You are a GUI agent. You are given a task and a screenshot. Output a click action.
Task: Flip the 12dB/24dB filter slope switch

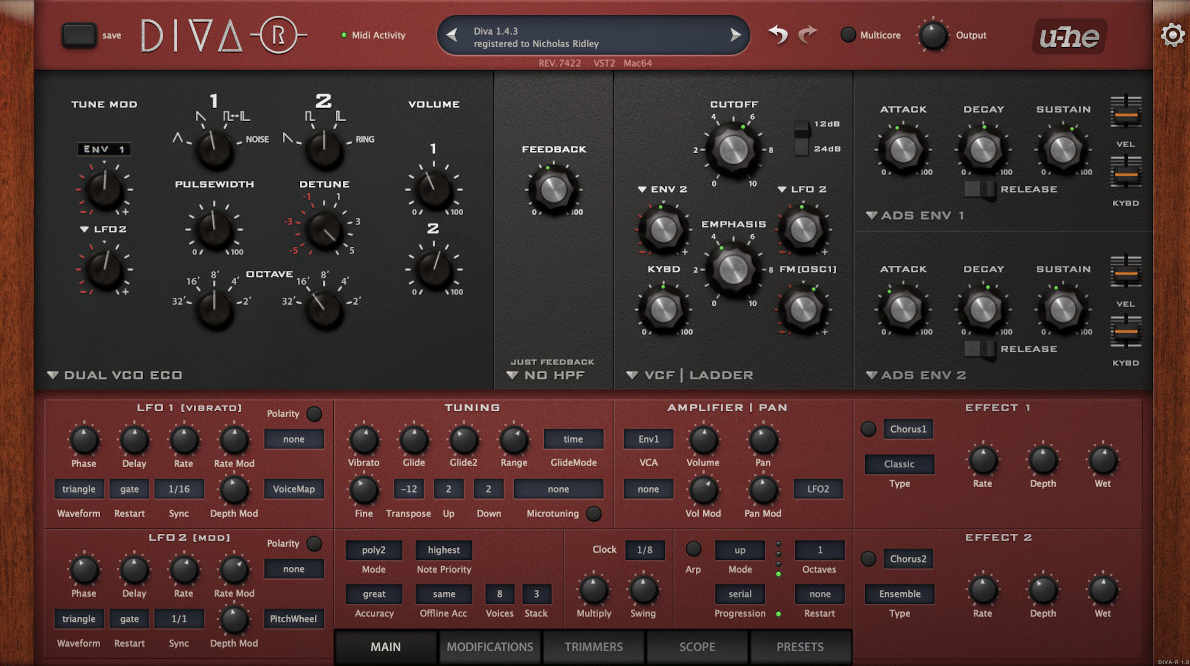point(801,137)
